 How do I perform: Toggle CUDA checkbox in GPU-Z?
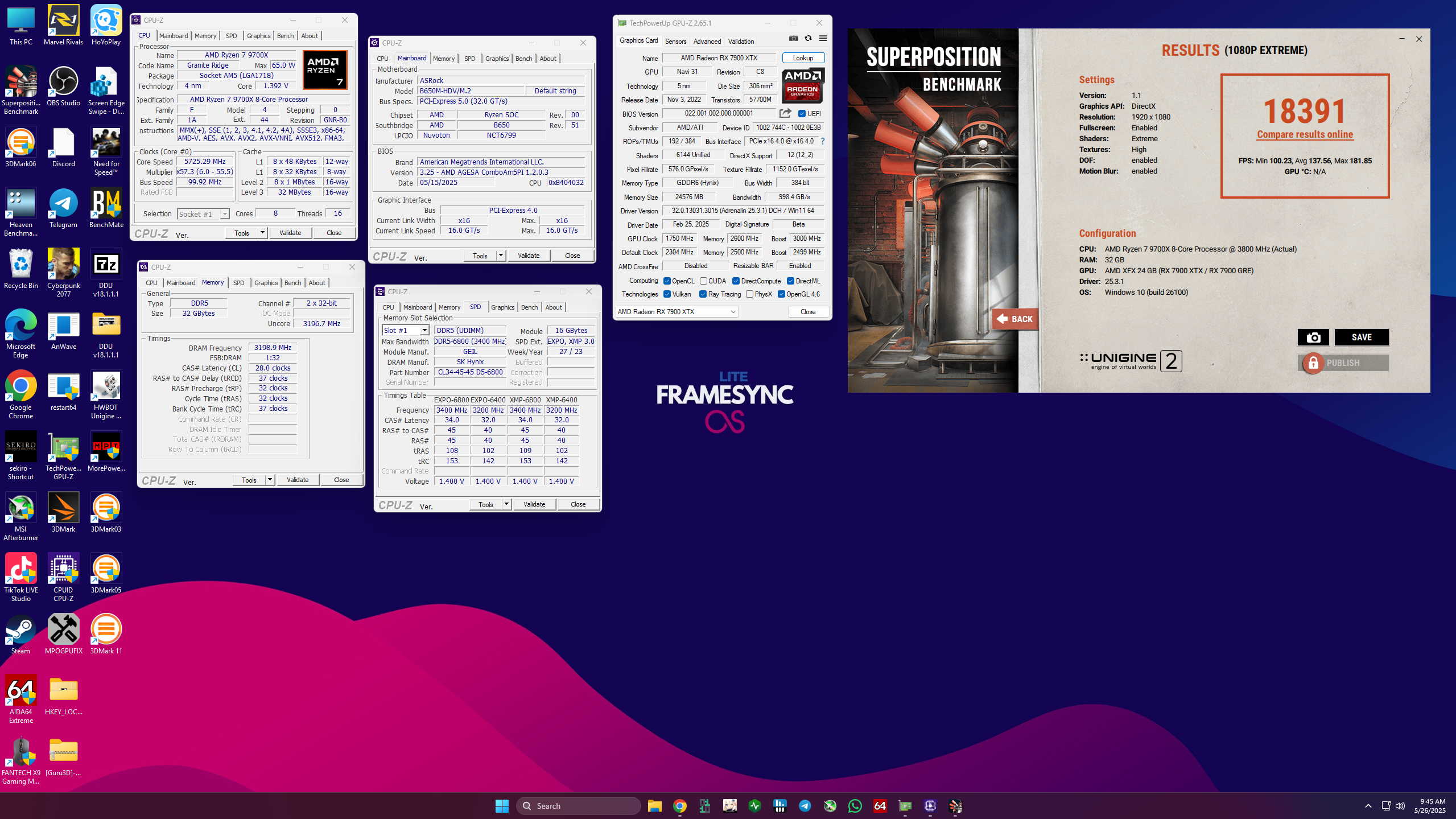tap(703, 281)
